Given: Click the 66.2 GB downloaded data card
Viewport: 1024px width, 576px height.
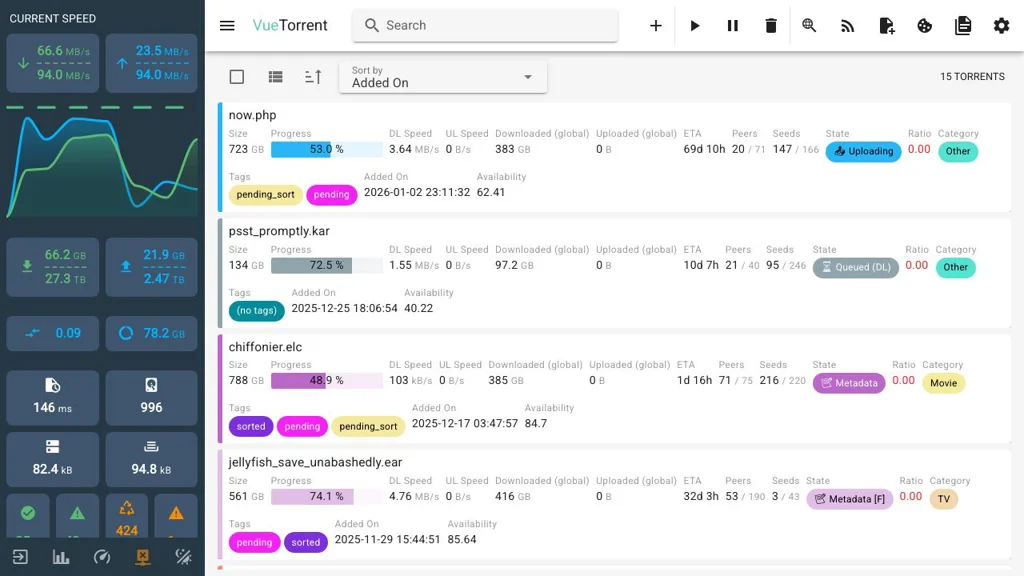Looking at the screenshot, I should pyautogui.click(x=53, y=266).
